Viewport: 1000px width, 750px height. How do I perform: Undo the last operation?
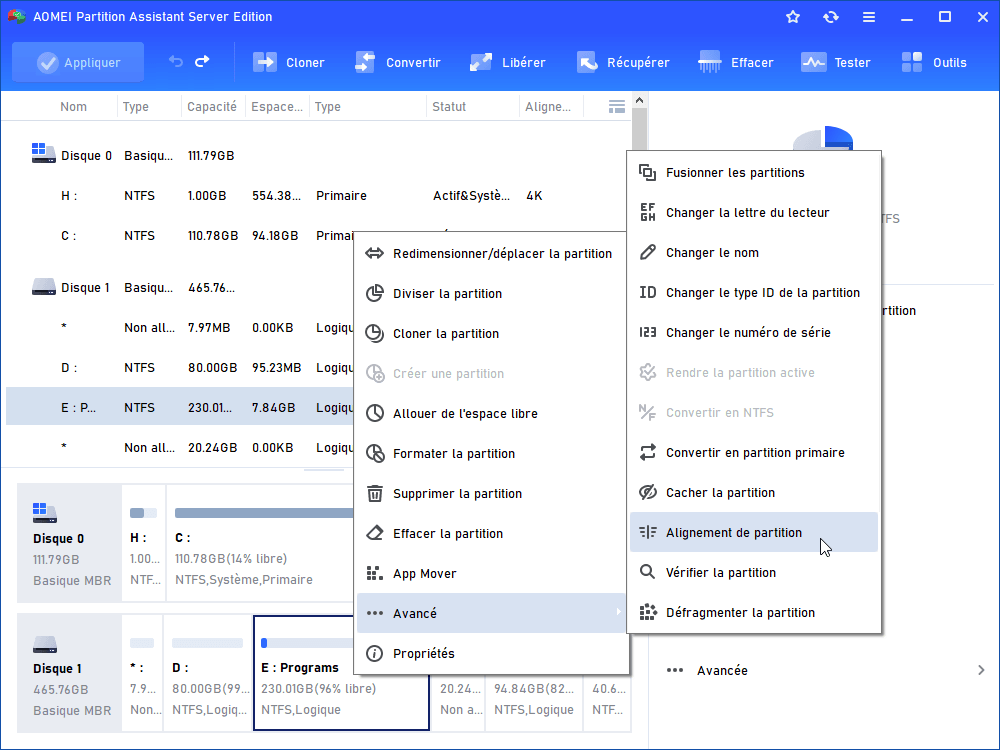click(x=175, y=62)
